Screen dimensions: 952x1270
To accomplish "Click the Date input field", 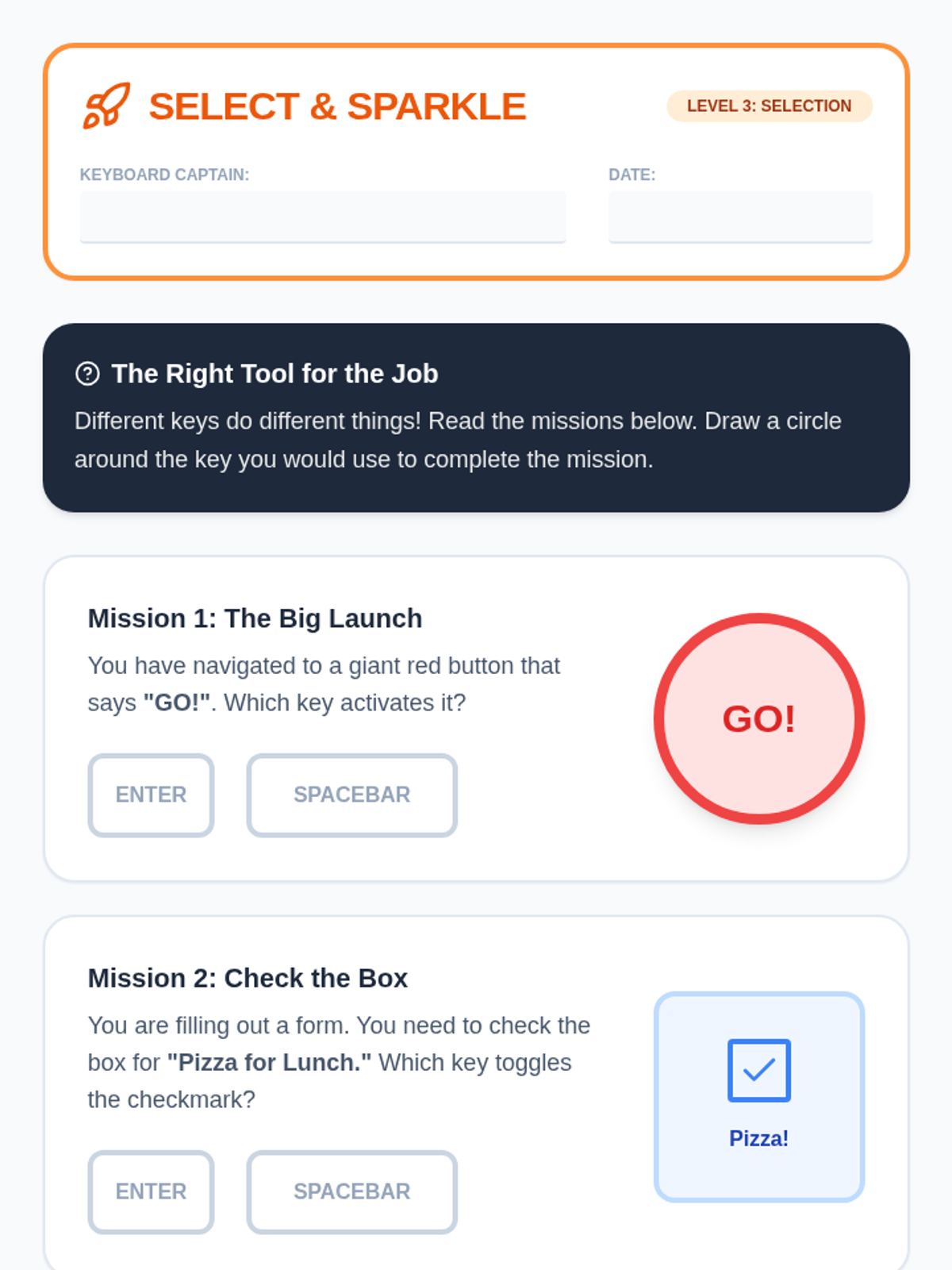I will coord(740,217).
